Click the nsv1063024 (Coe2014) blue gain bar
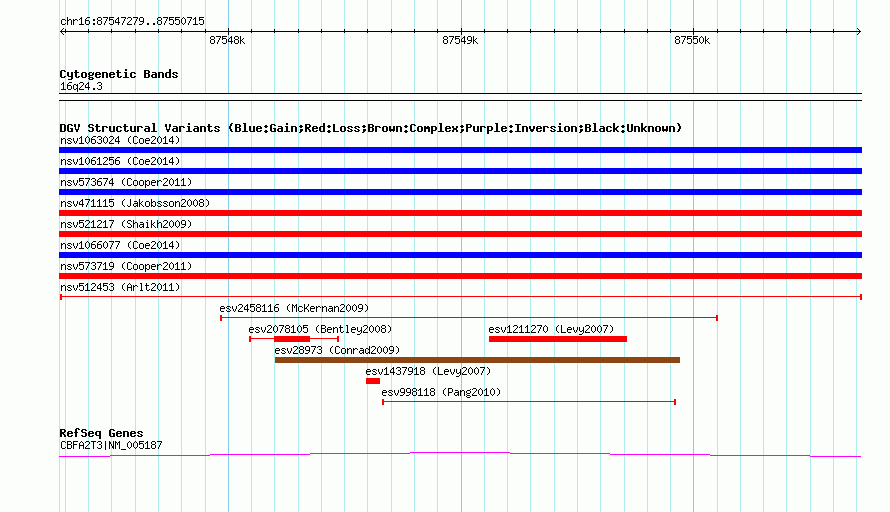890x512 pixels. point(460,150)
